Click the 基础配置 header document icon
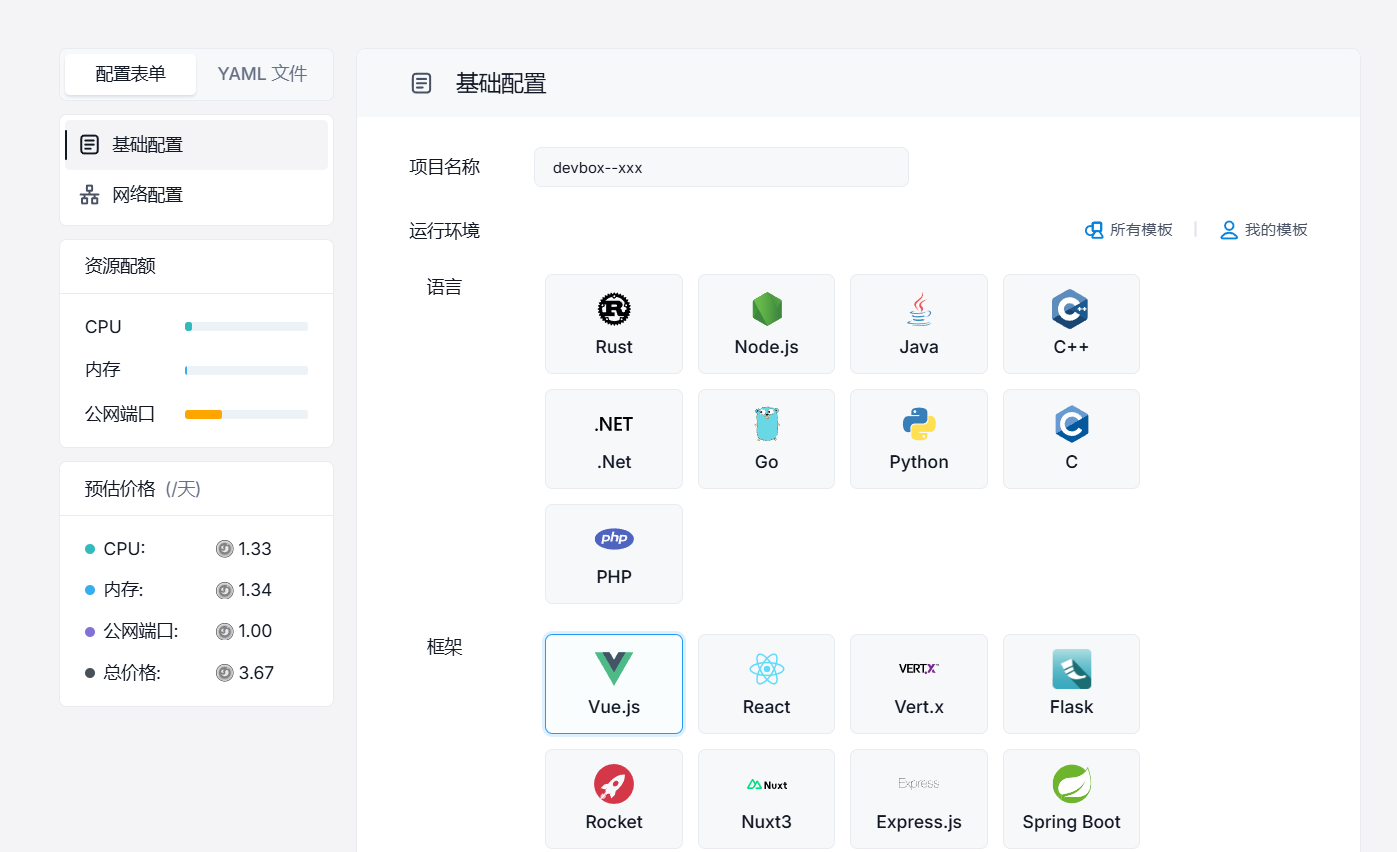The height and width of the screenshot is (852, 1397). click(x=422, y=83)
